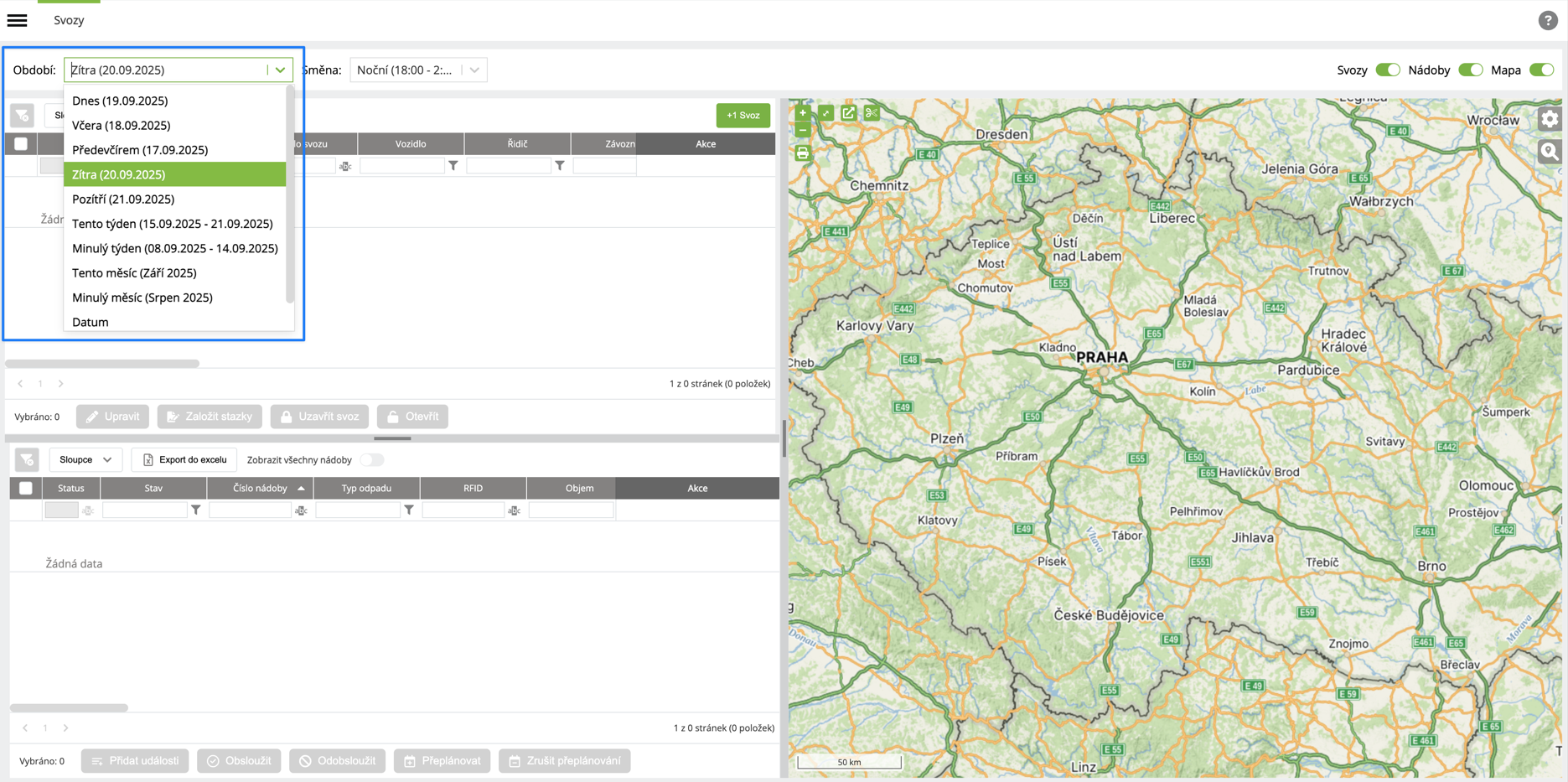This screenshot has height=782, width=1568.
Task: Click the Přidat události button
Action: click(x=135, y=761)
